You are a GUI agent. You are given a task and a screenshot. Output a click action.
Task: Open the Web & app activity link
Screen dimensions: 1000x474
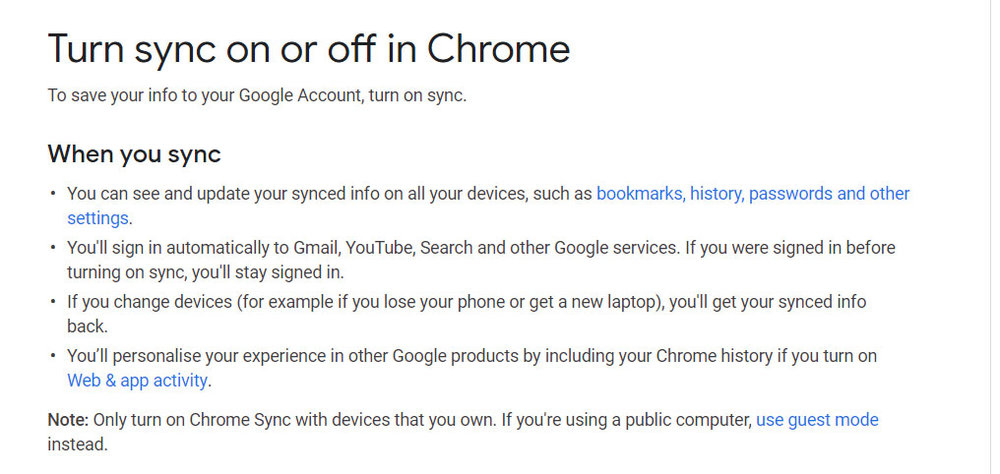[137, 381]
